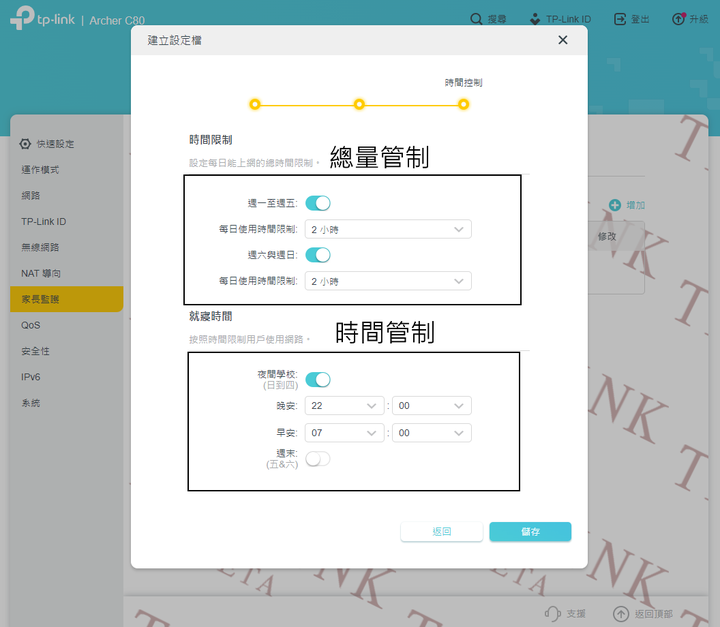The width and height of the screenshot is (720, 627).
Task: Open QoS in the sidebar
Action: [x=30, y=325]
